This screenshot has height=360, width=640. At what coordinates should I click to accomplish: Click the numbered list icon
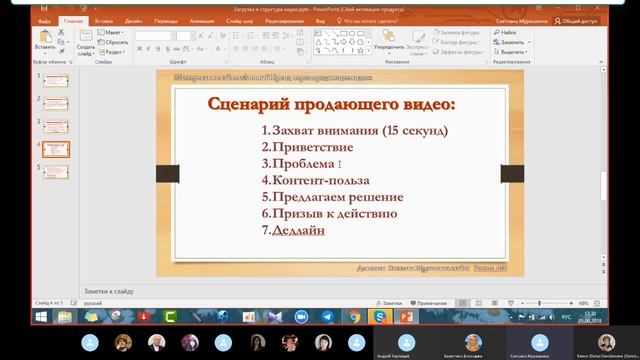(x=251, y=36)
